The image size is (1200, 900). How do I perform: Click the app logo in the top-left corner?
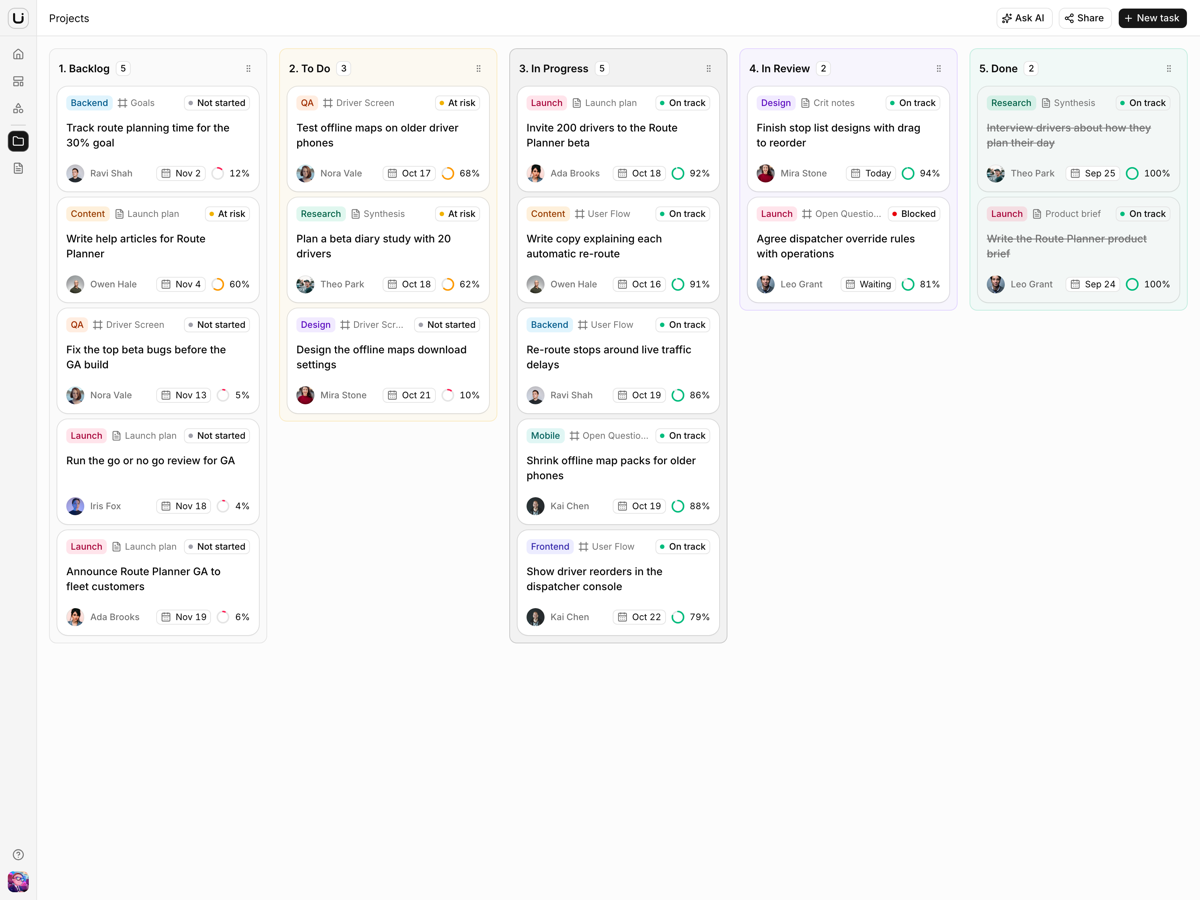(18, 18)
